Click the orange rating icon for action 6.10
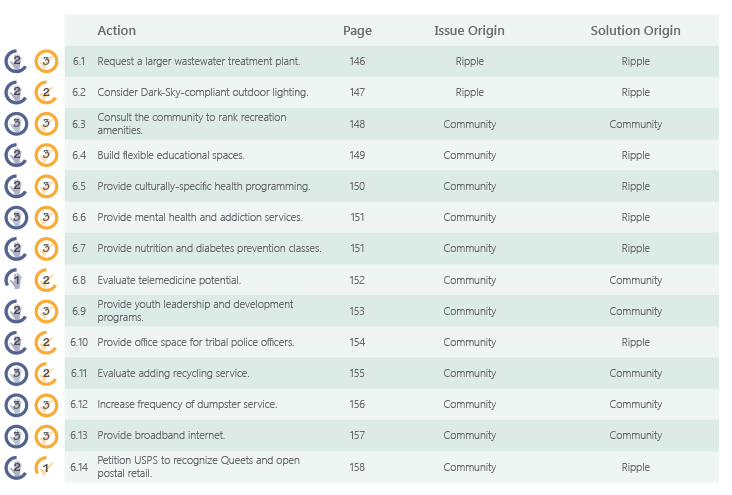This screenshot has width=732, height=495. (x=46, y=342)
